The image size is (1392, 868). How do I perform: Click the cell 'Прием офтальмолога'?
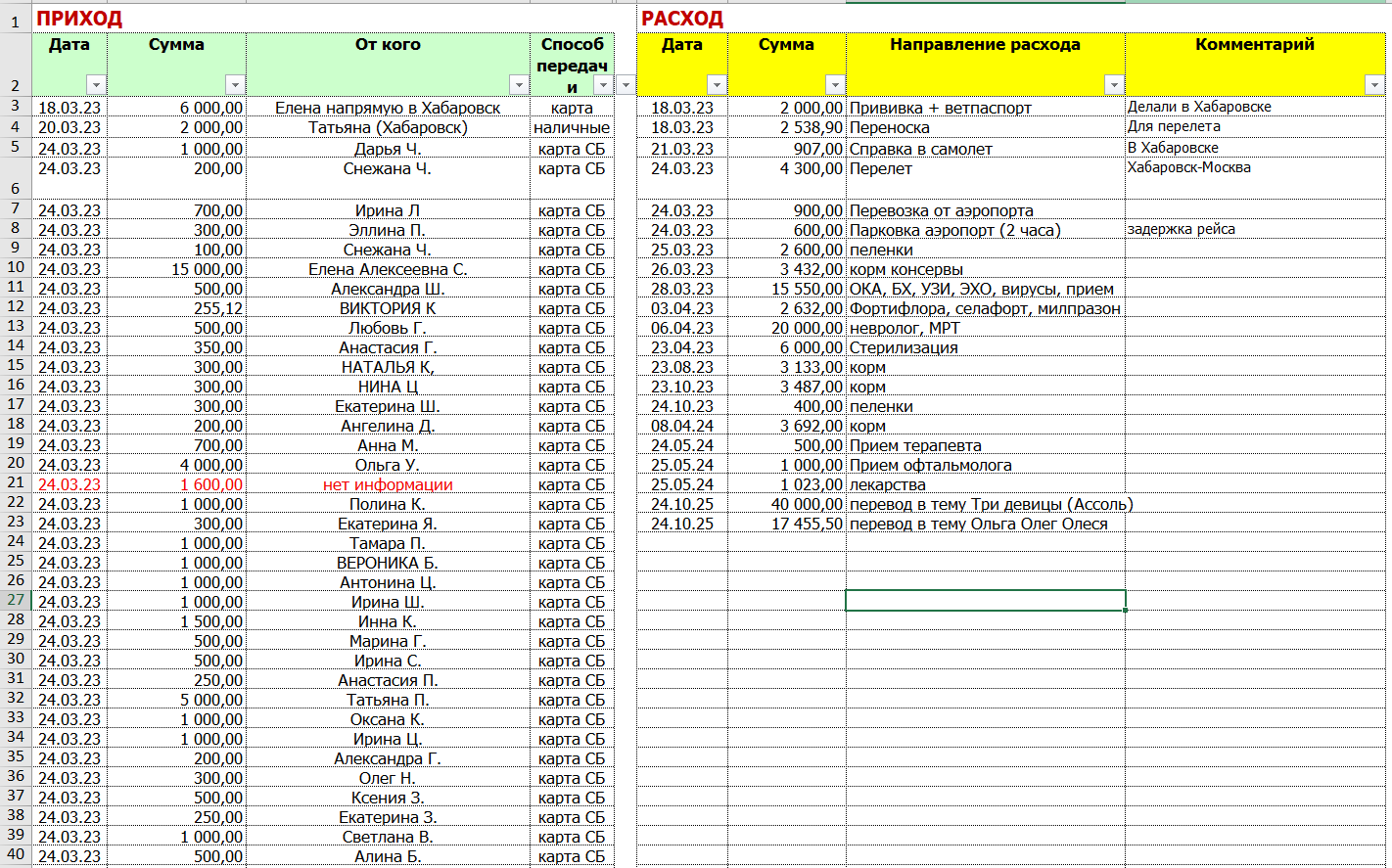(986, 465)
